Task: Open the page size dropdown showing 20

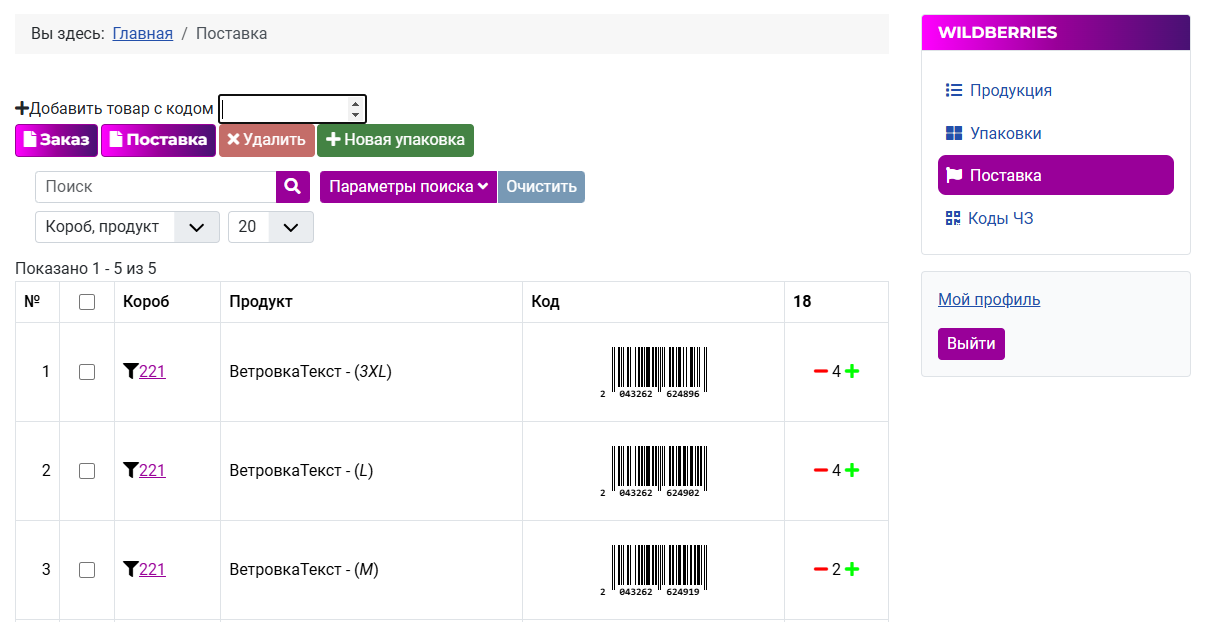Action: [x=270, y=227]
